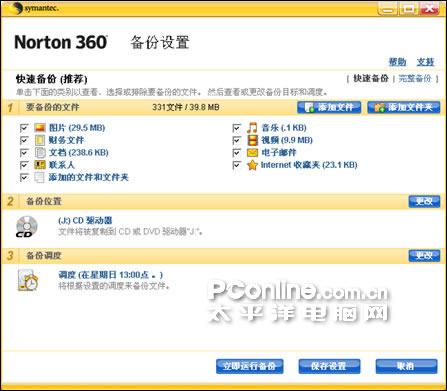Image resolution: width=447 pixels, height=391 pixels.
Task: Uncheck 添加的文件和文件夹 checkbox
Action: [x=24, y=177]
